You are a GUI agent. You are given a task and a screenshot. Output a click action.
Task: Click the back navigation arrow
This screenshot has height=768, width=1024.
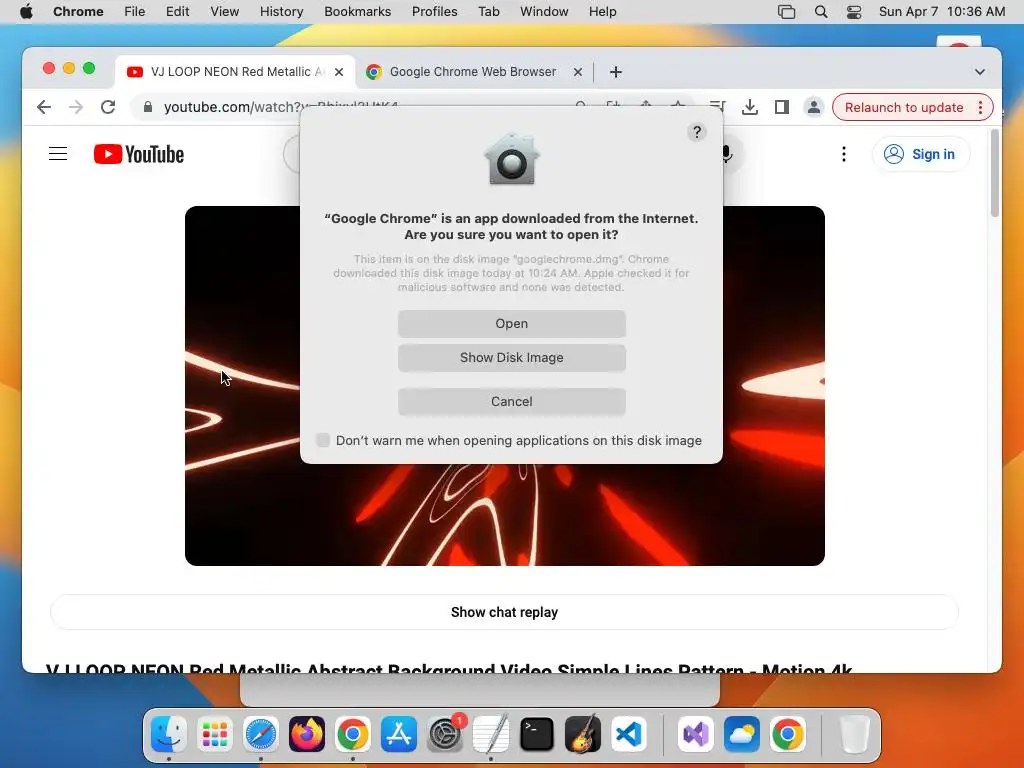click(44, 107)
